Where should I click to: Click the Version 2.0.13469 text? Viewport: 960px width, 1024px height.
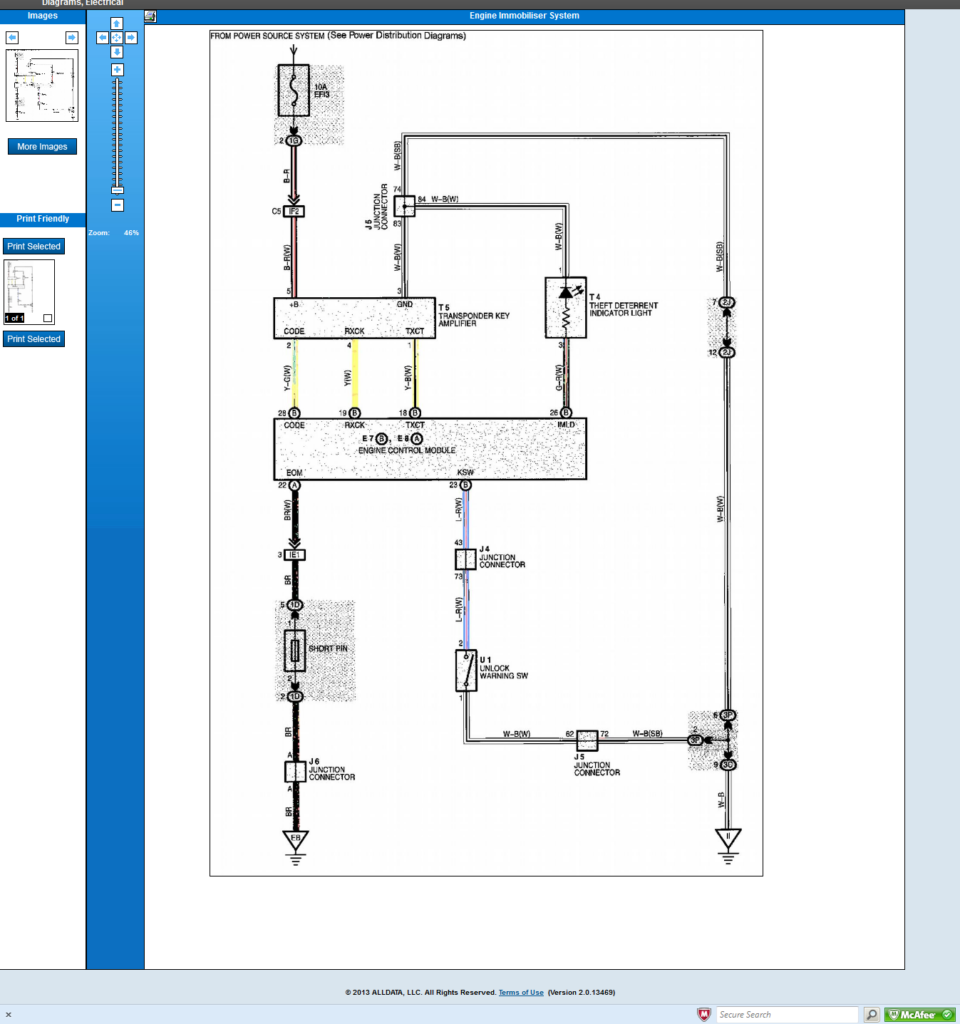point(581,992)
